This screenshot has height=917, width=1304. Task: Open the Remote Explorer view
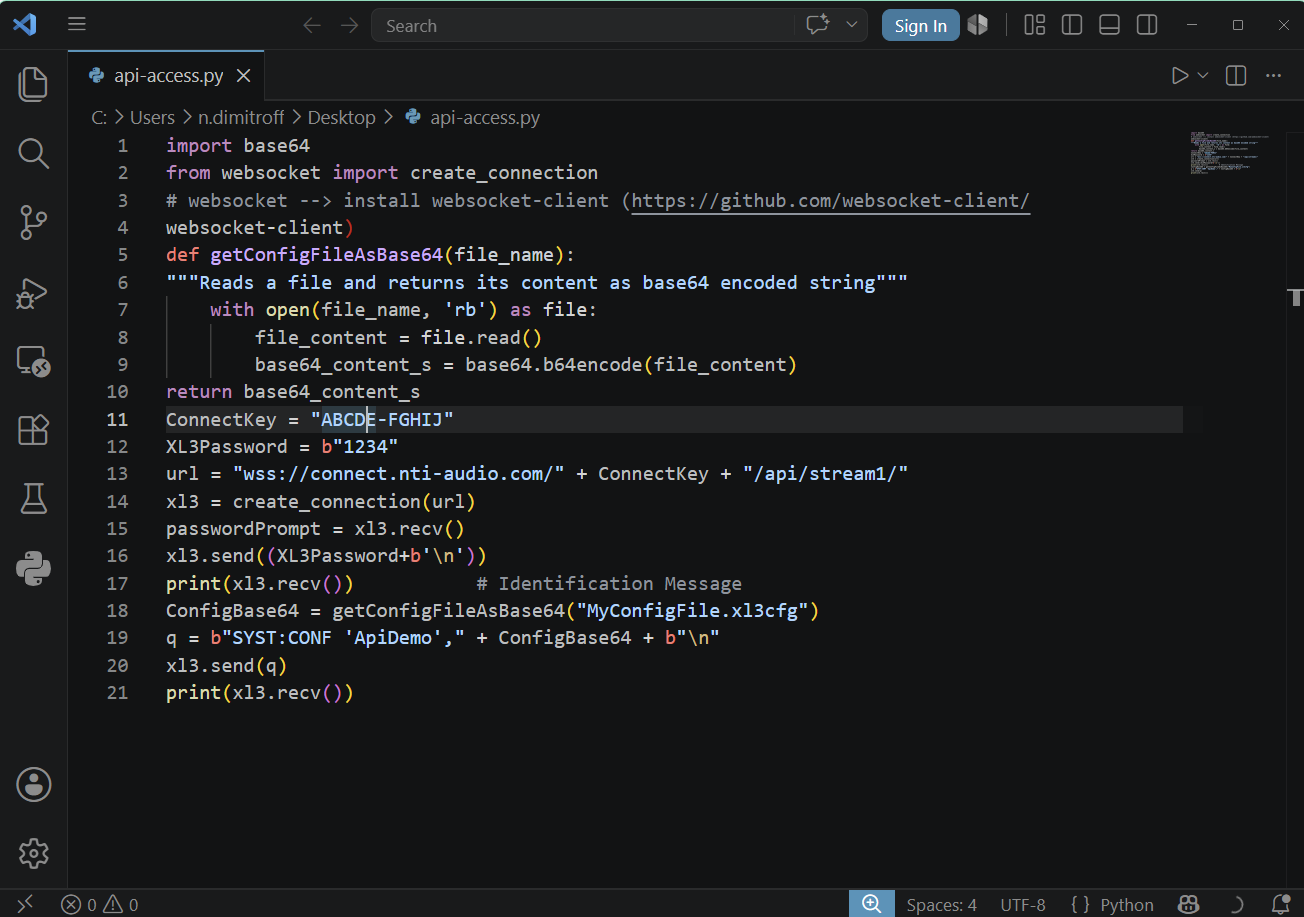33,361
